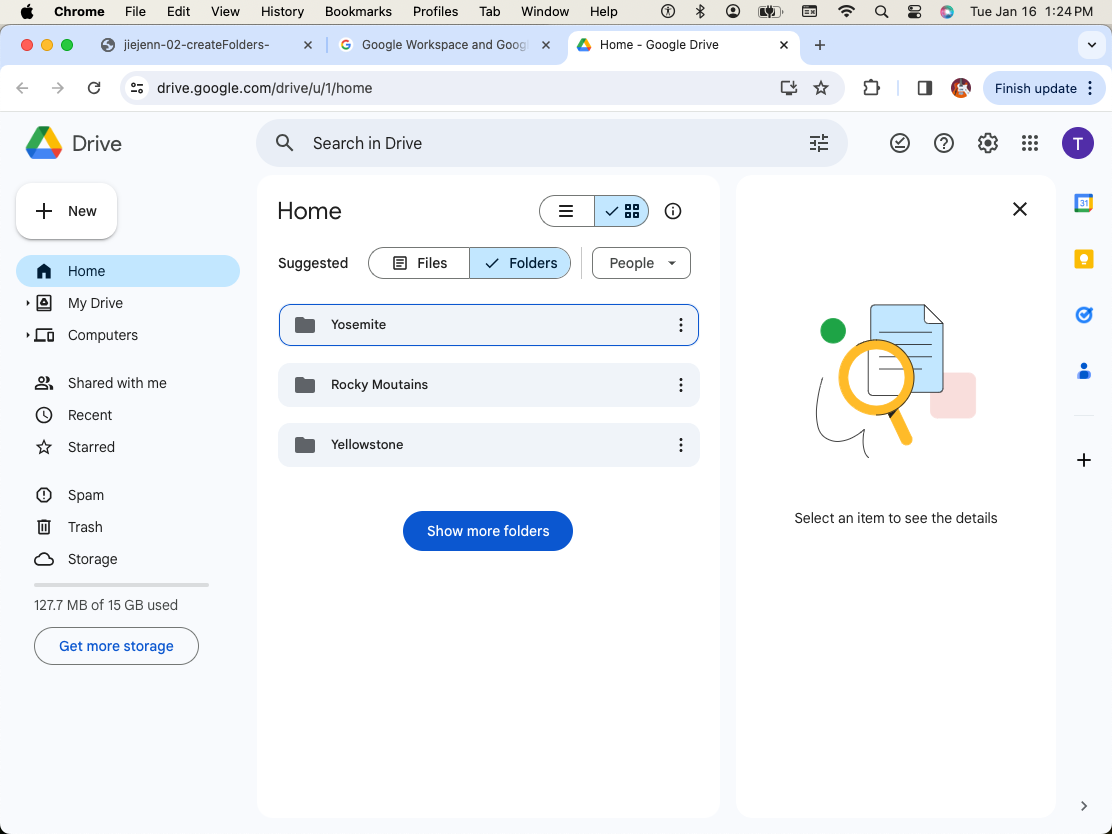Open Starred in sidebar
The height and width of the screenshot is (834, 1112).
pos(128,447)
